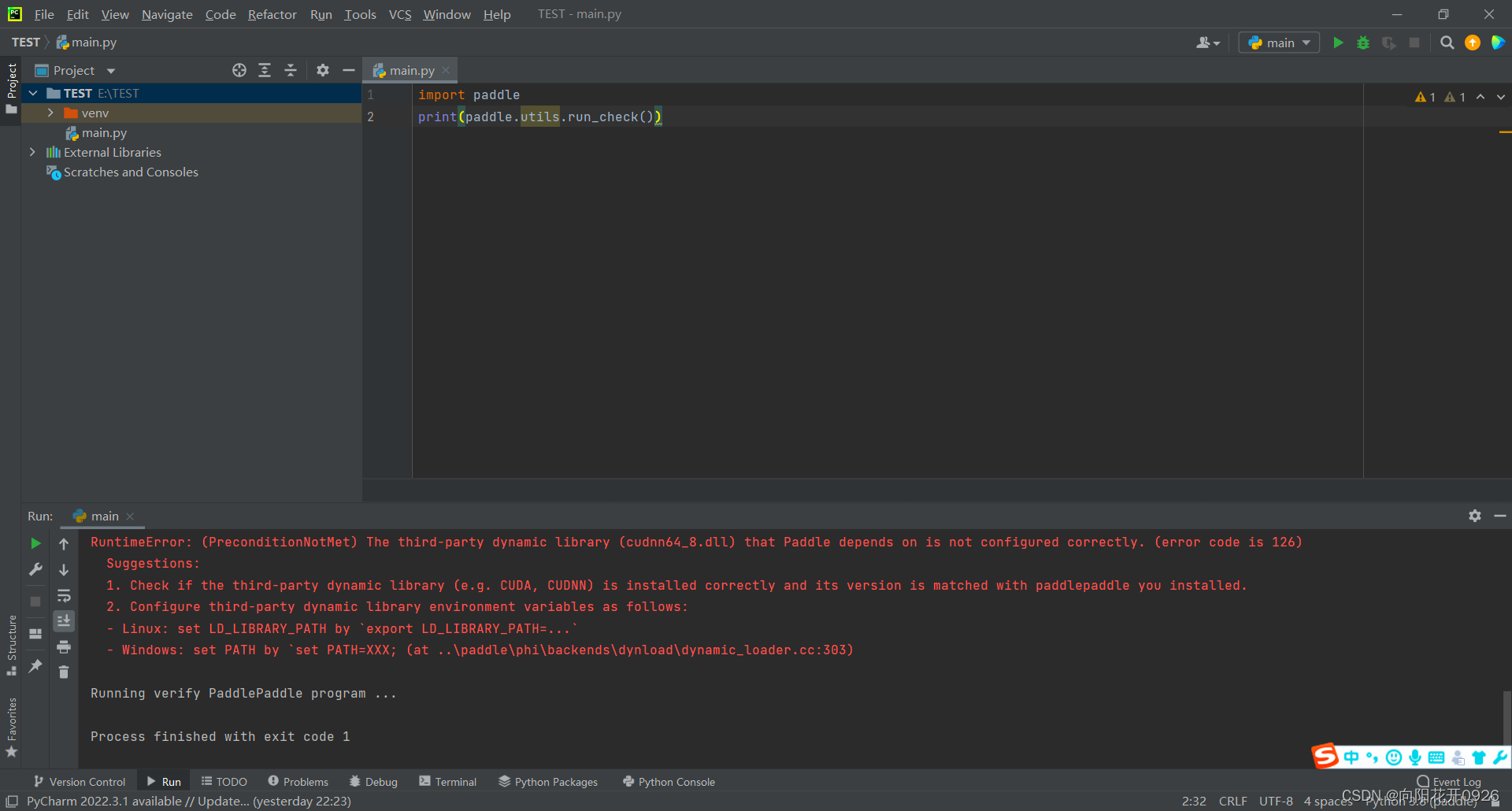Pin the Run tool window tab
This screenshot has width=1512, height=811.
click(x=35, y=667)
